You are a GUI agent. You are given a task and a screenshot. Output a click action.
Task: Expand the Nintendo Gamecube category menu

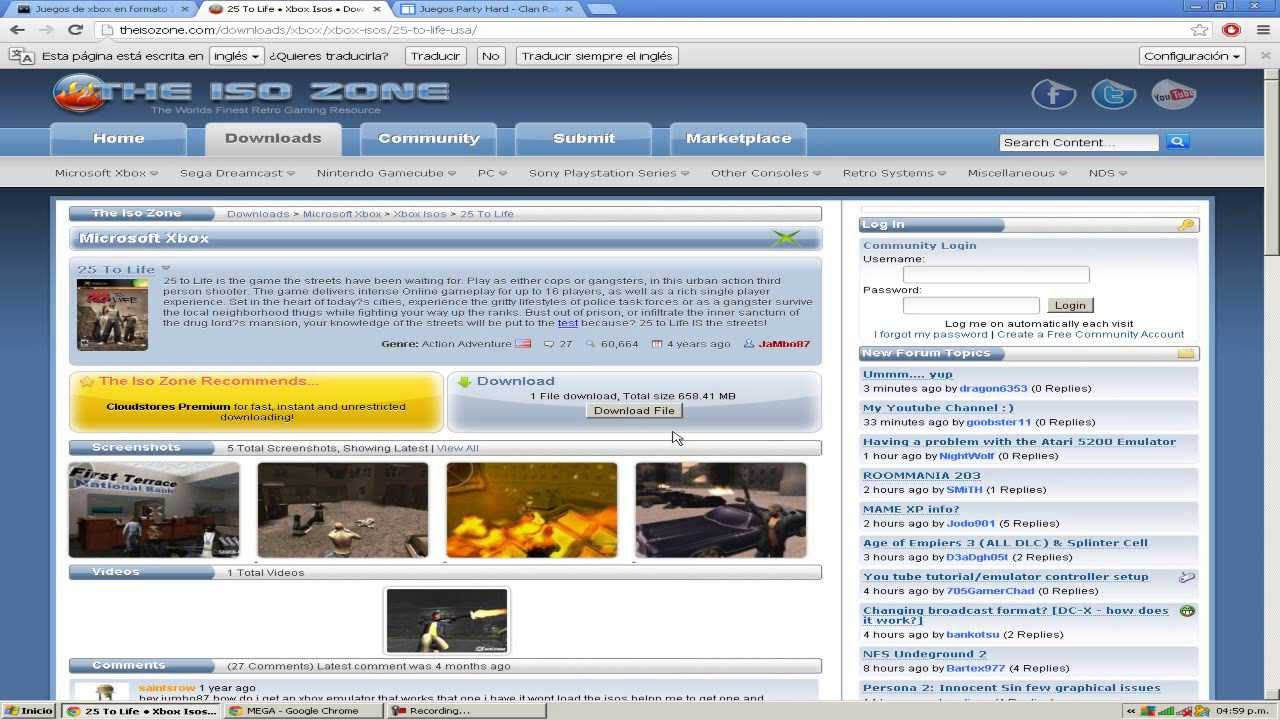coord(386,173)
